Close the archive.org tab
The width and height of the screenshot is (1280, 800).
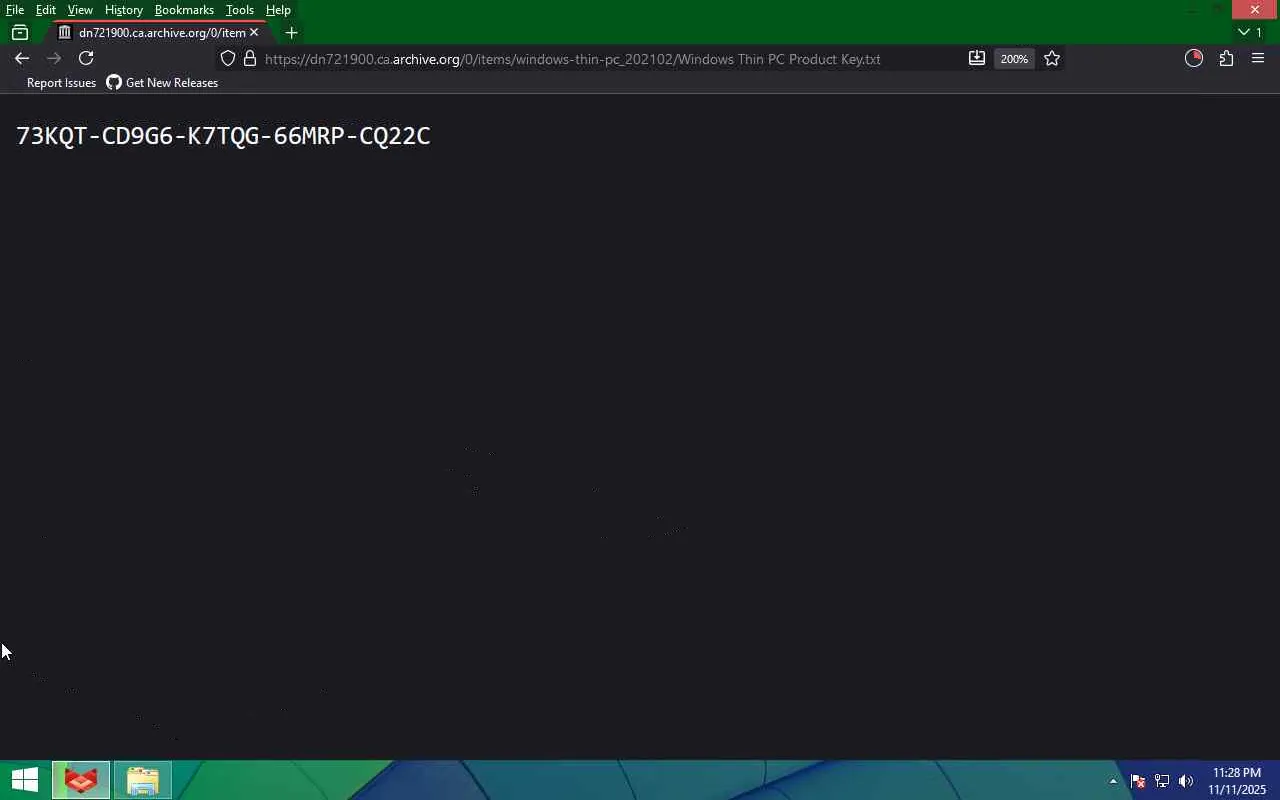click(254, 32)
